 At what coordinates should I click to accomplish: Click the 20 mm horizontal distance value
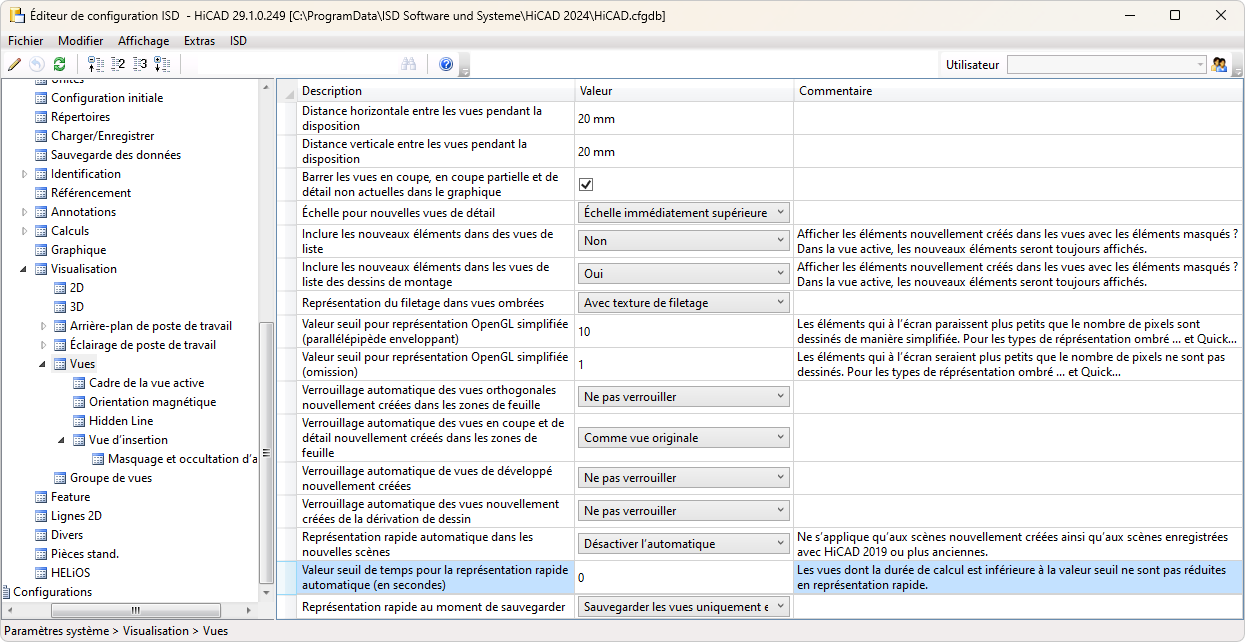click(x=685, y=118)
